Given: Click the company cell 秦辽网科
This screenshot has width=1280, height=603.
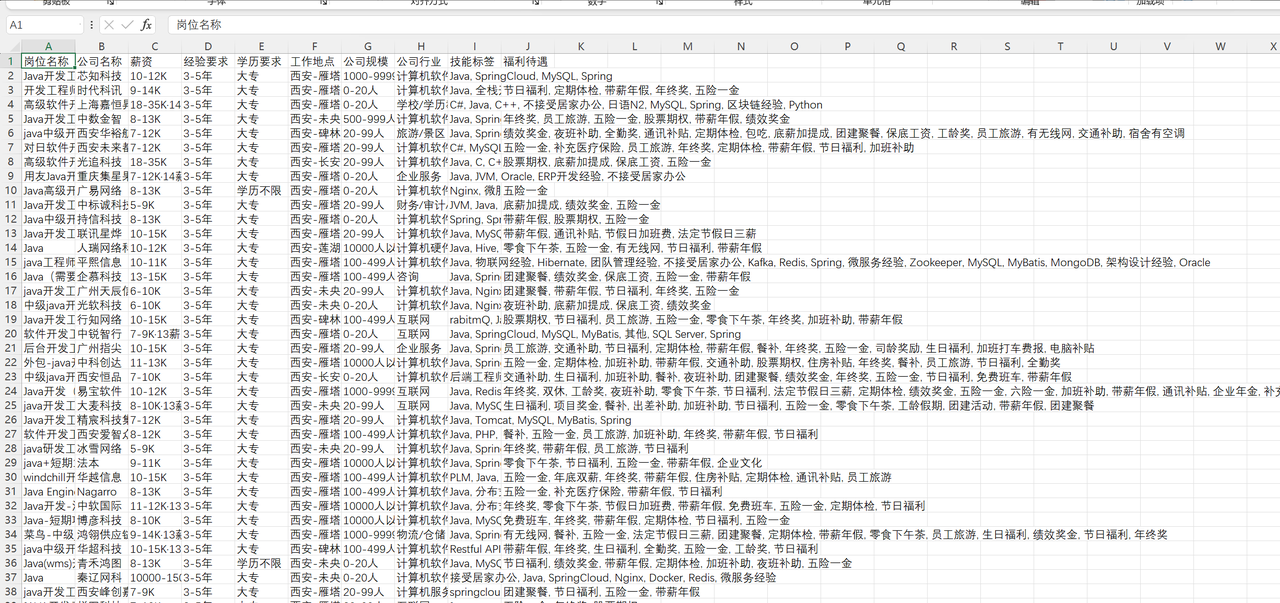Looking at the screenshot, I should click(x=101, y=578).
